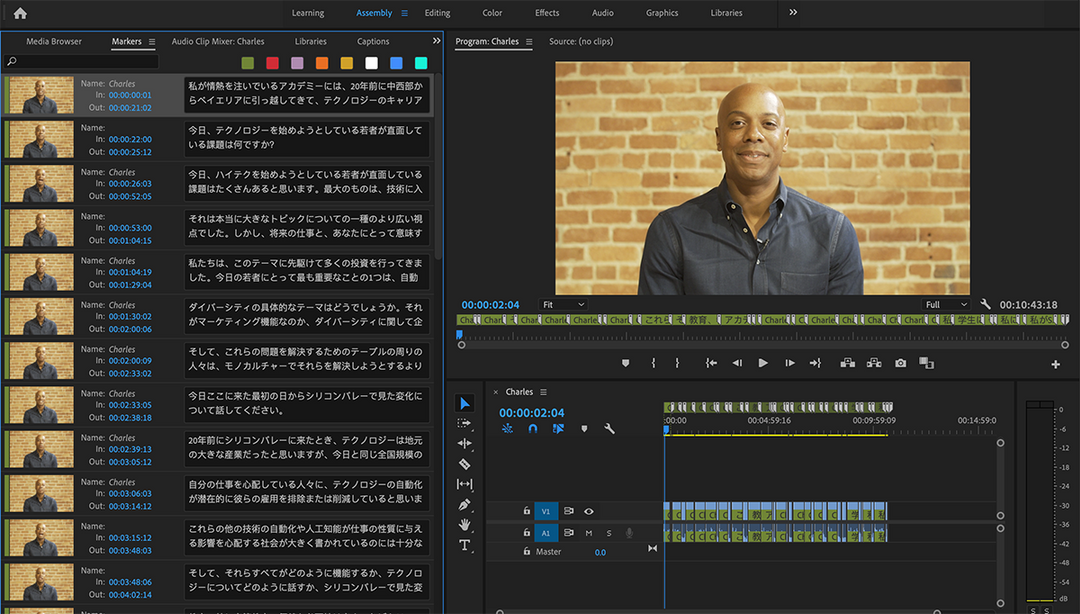Toggle V1 track output visibility eye
The width and height of the screenshot is (1080, 614).
[x=588, y=510]
